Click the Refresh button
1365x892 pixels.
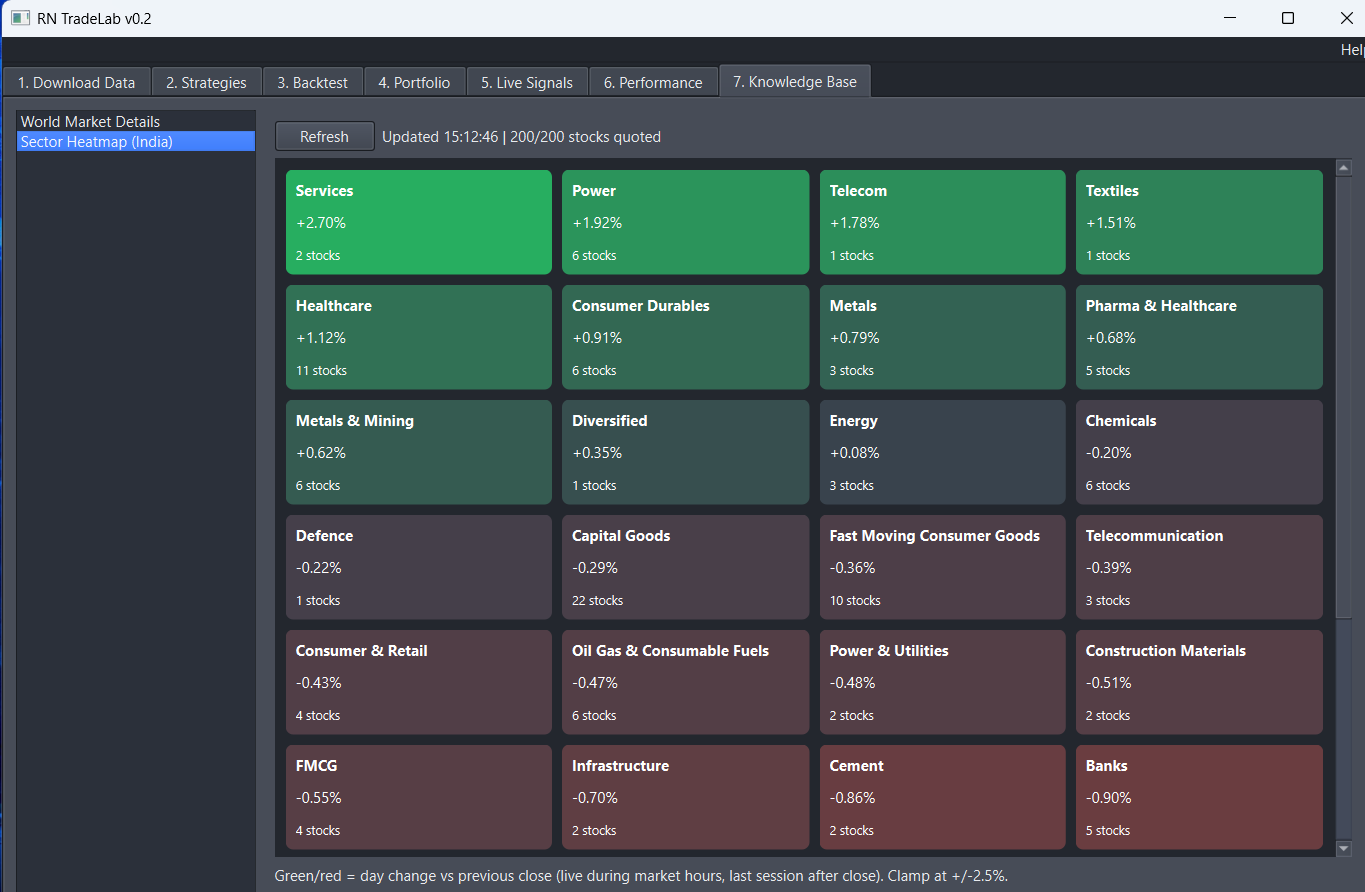click(x=325, y=136)
